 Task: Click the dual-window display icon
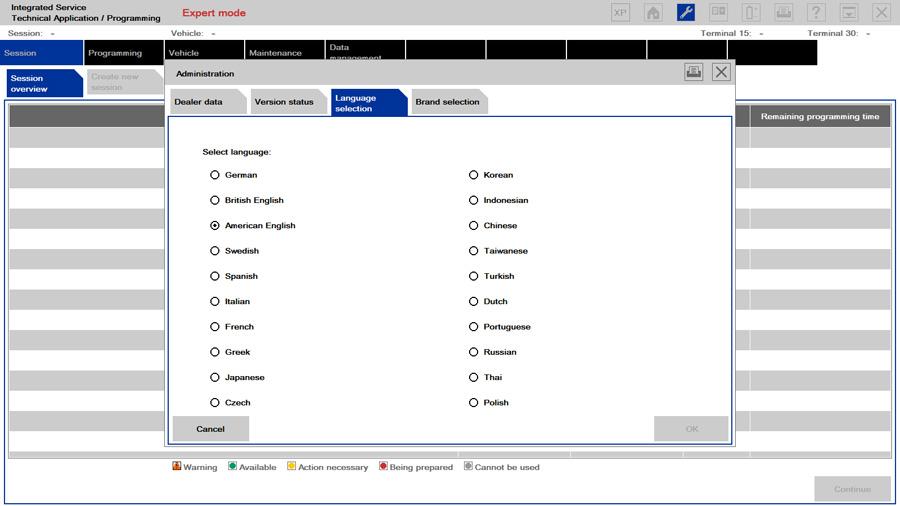(x=719, y=13)
